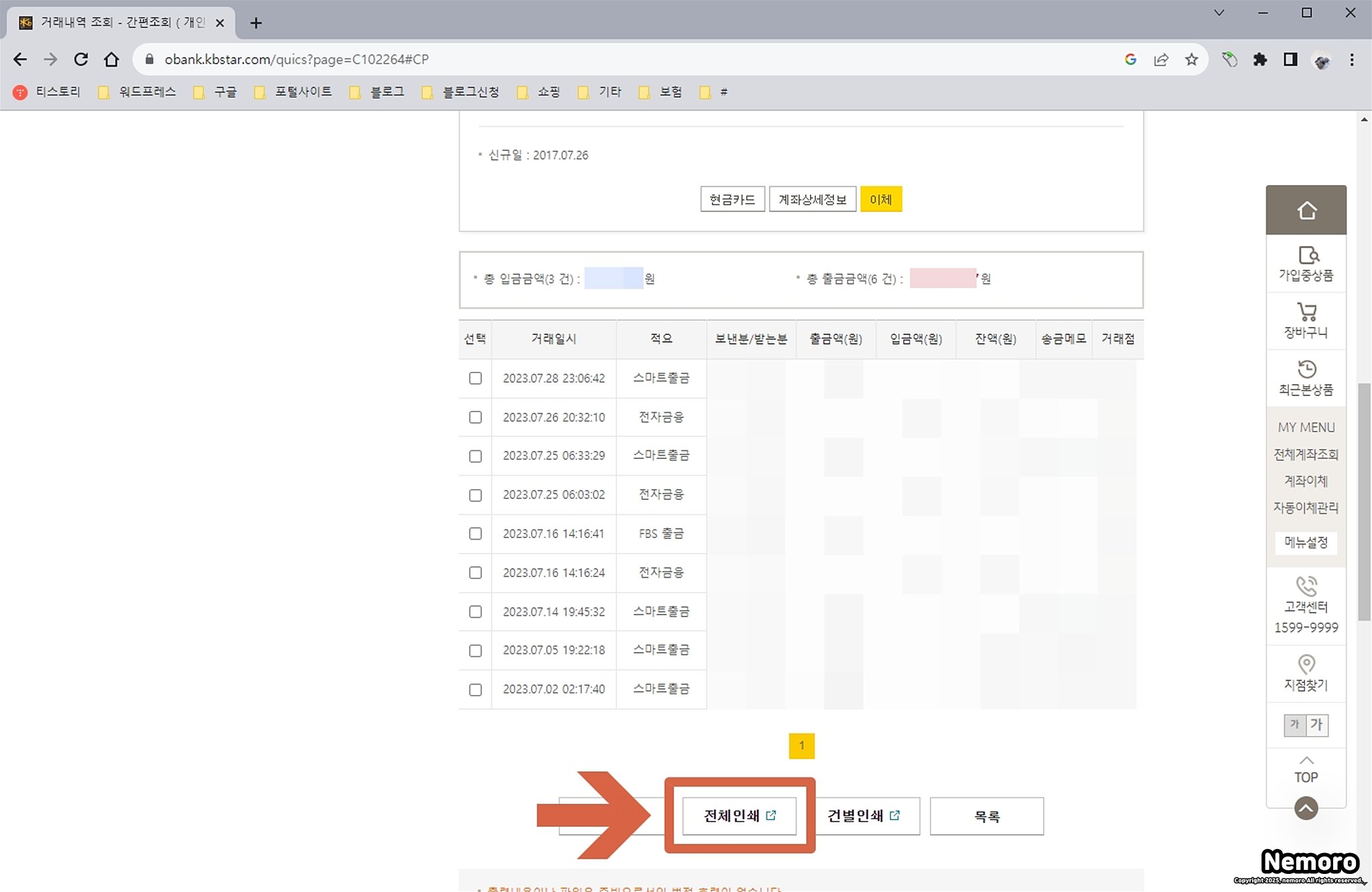This screenshot has width=1372, height=892.
Task: Open Chrome extensions puzzle icon
Action: [1259, 60]
